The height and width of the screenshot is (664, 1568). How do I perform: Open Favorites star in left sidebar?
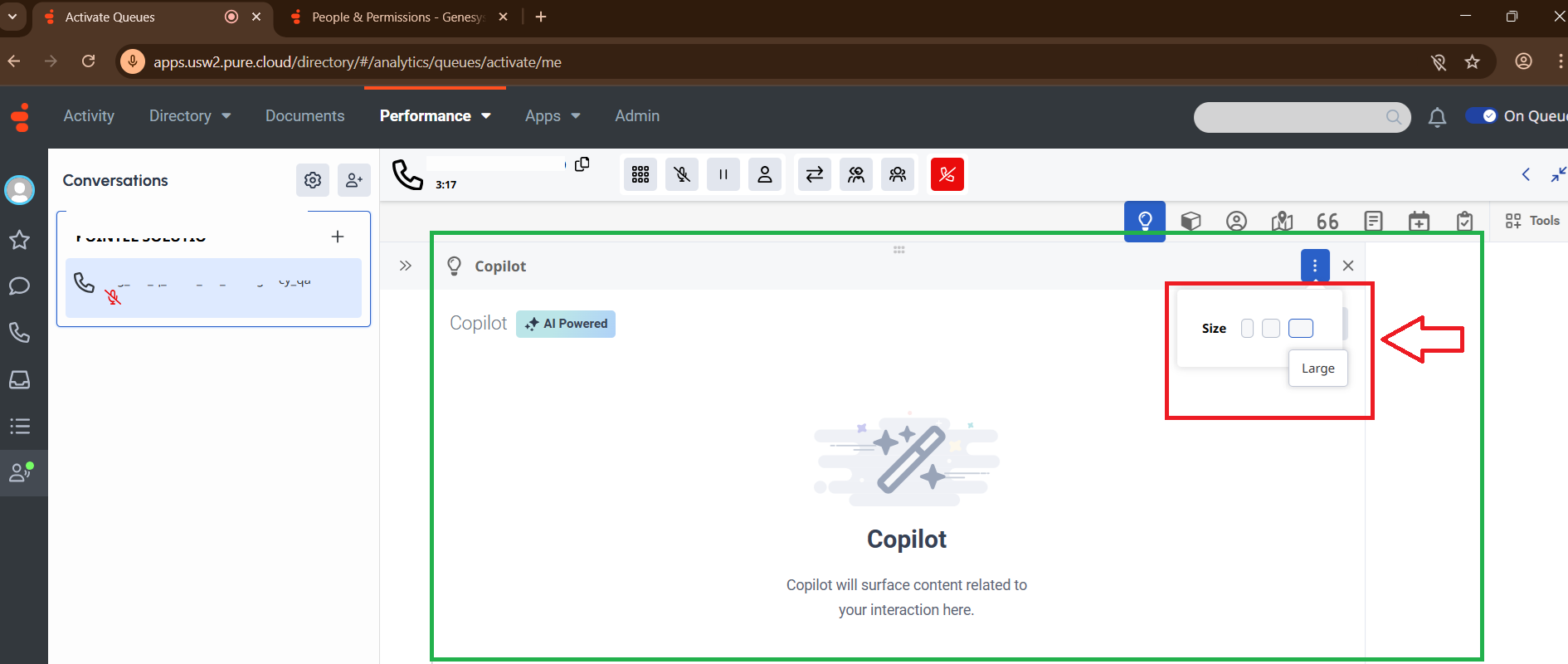point(20,241)
